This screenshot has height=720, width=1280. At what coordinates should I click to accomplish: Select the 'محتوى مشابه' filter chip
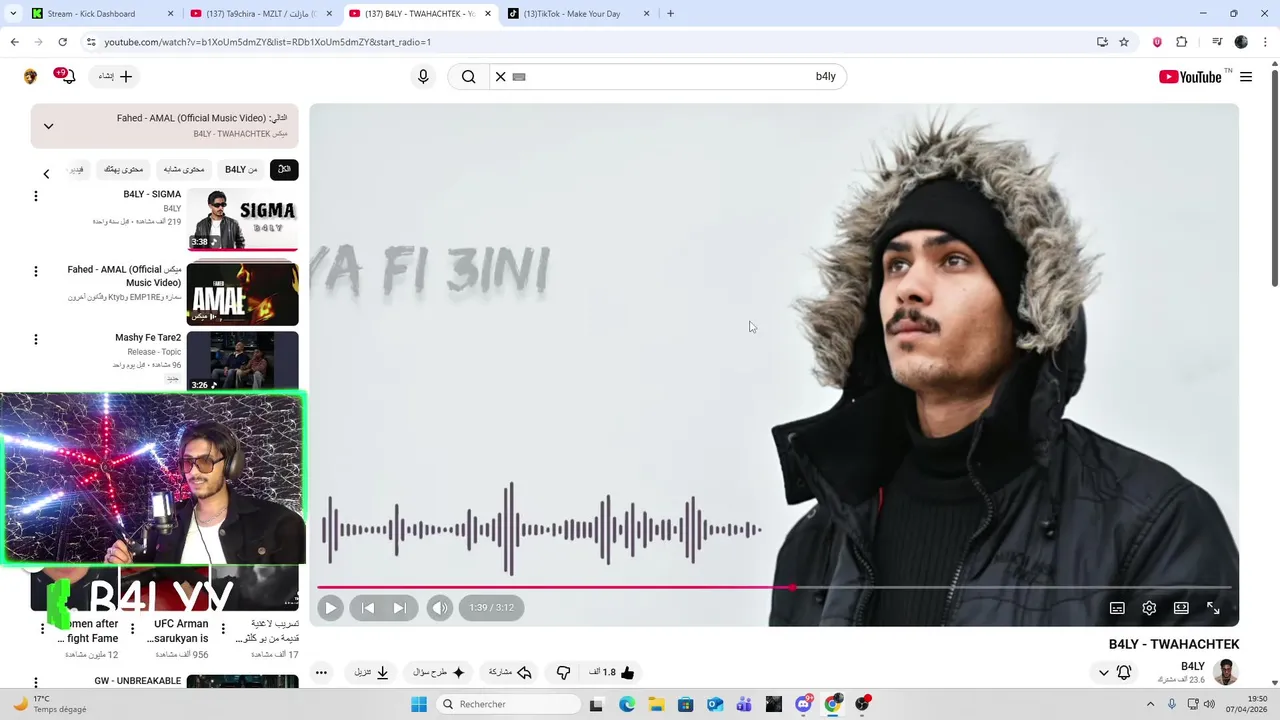184,170
